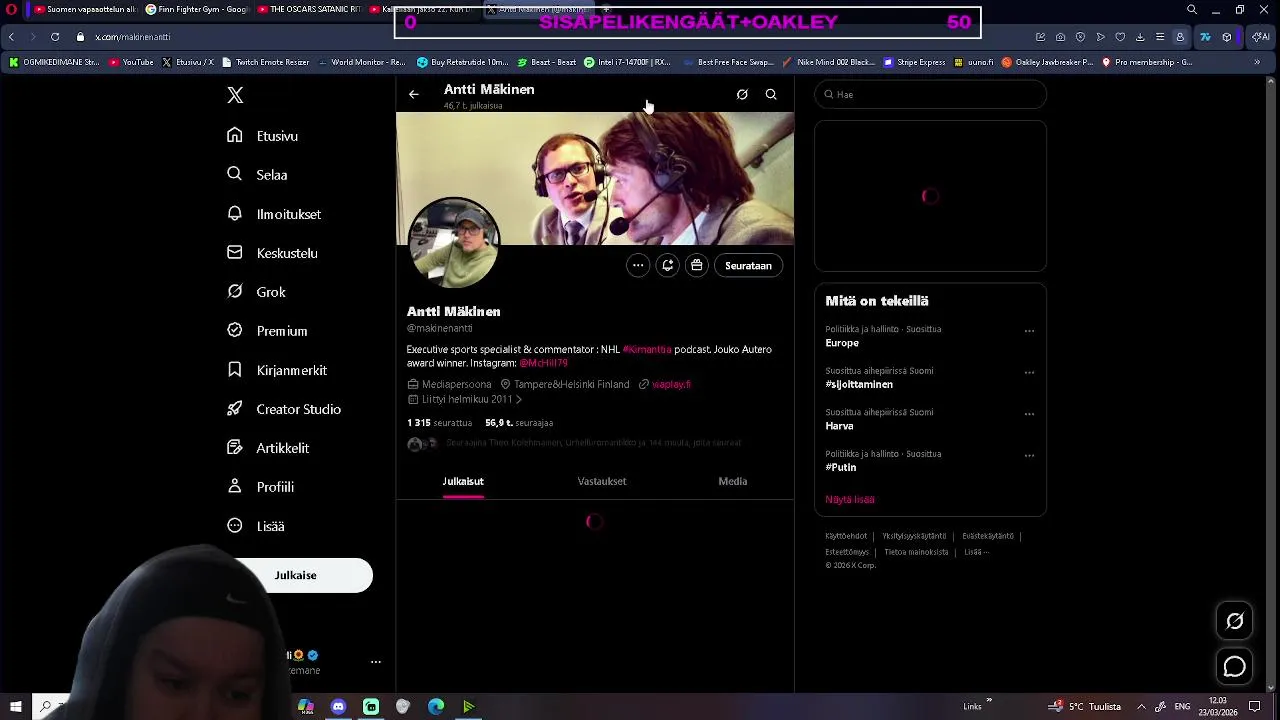The image size is (1280, 720).
Task: Open options for Europe trend
Action: (x=1029, y=330)
